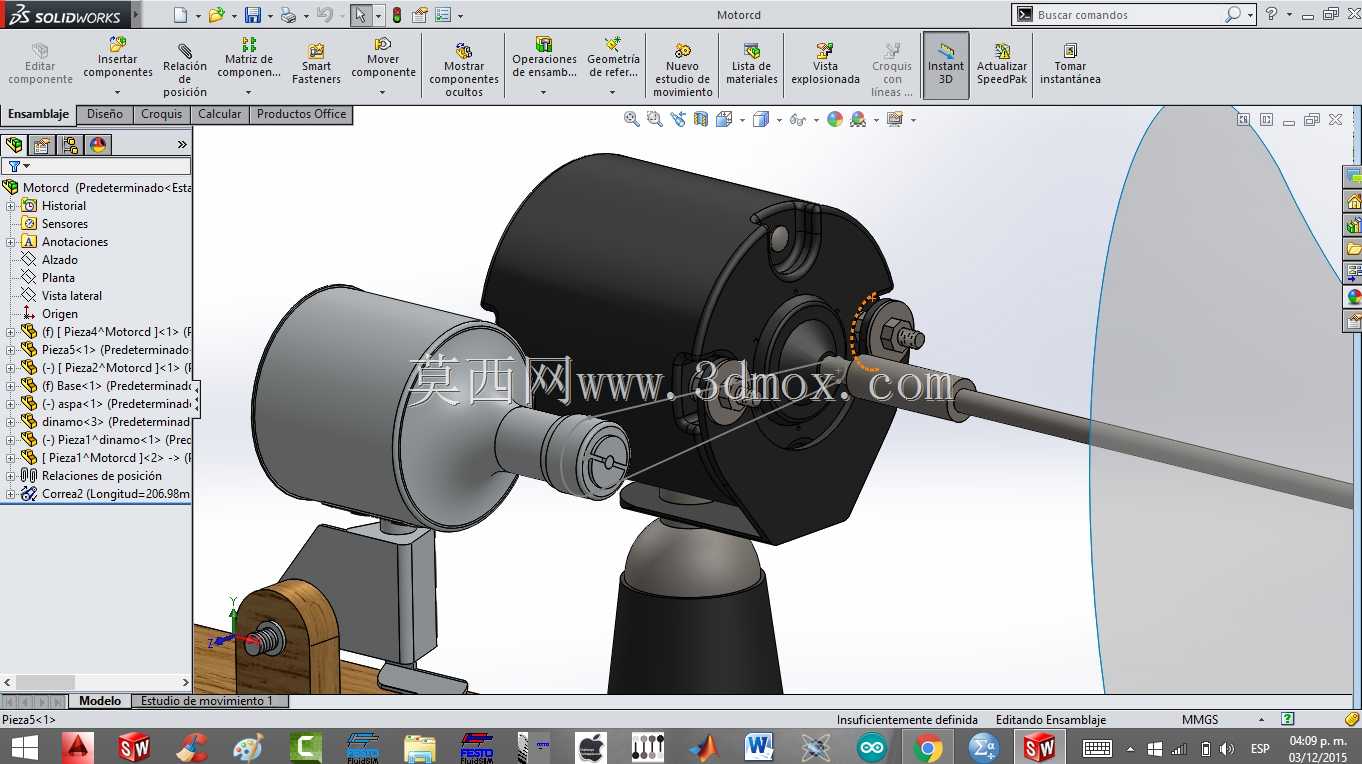Click Edit appearance color ball icon
Screen dimensions: 1362x764
pos(835,119)
